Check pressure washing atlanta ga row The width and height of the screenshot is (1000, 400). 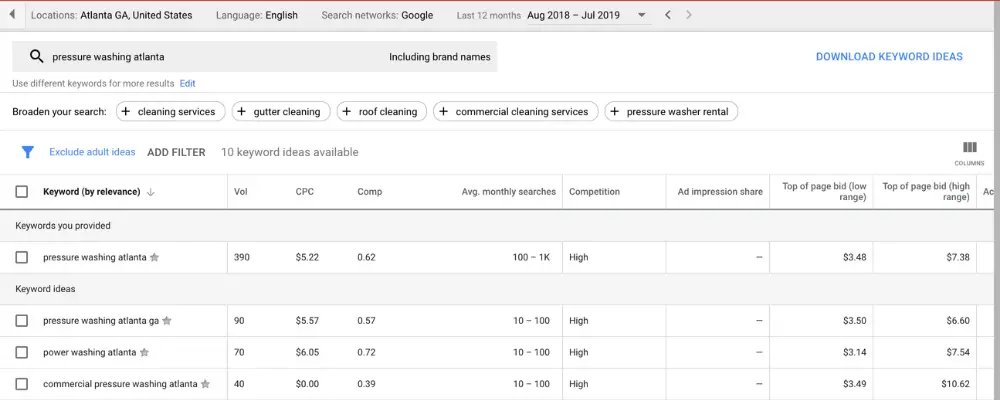pyautogui.click(x=22, y=320)
